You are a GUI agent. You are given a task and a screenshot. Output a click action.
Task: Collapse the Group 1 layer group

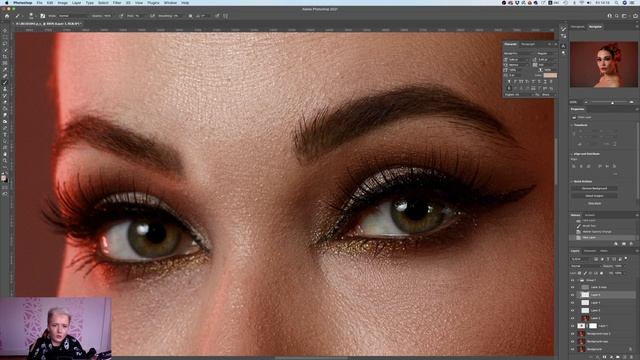(579, 280)
